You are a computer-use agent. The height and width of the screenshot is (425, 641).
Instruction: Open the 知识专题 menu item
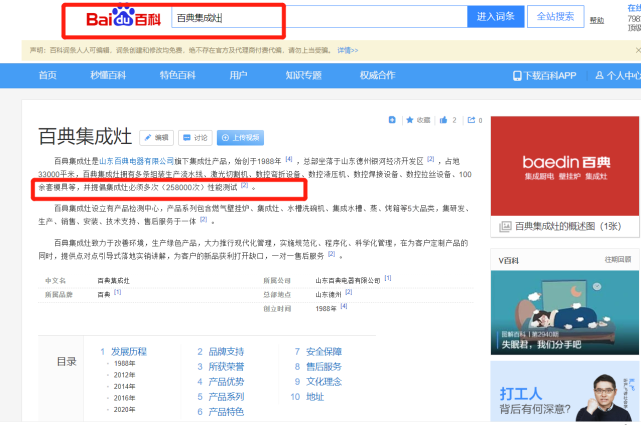[303, 75]
